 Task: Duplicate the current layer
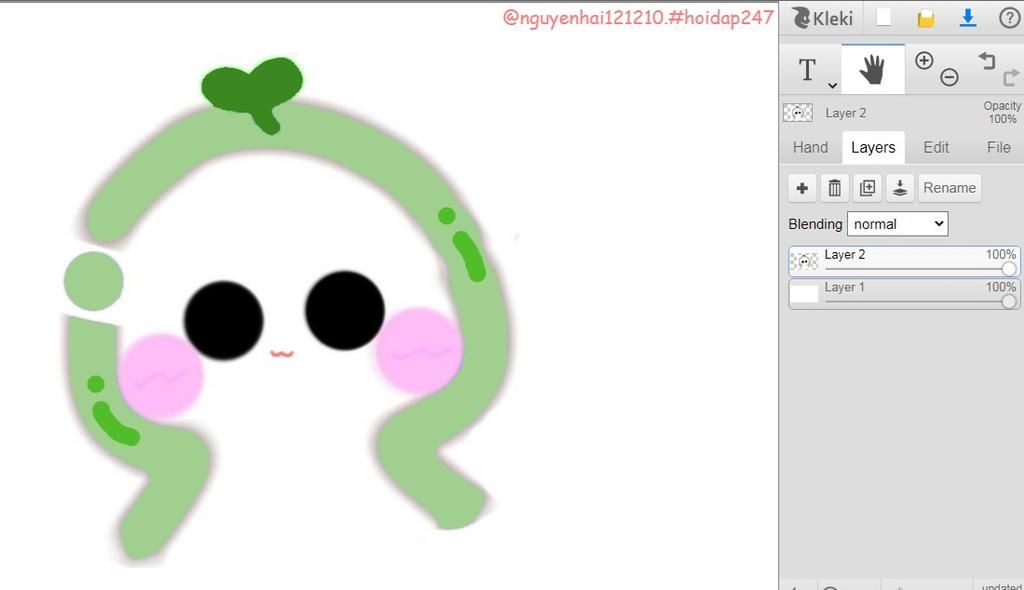point(867,188)
